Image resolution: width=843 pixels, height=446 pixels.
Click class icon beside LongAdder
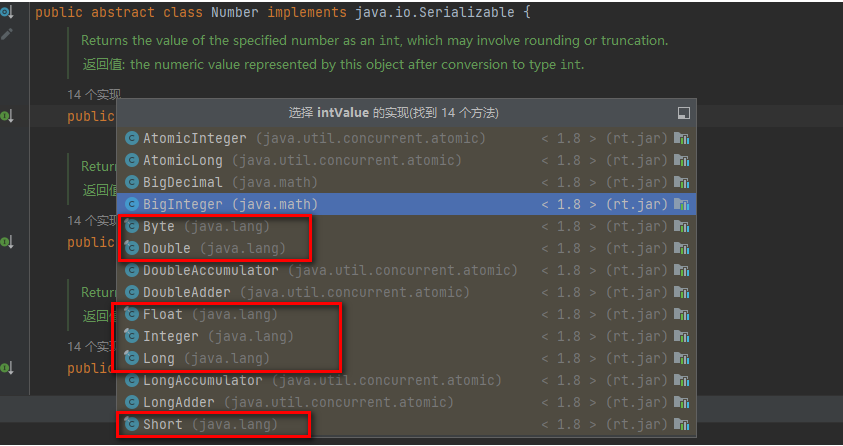pos(132,402)
